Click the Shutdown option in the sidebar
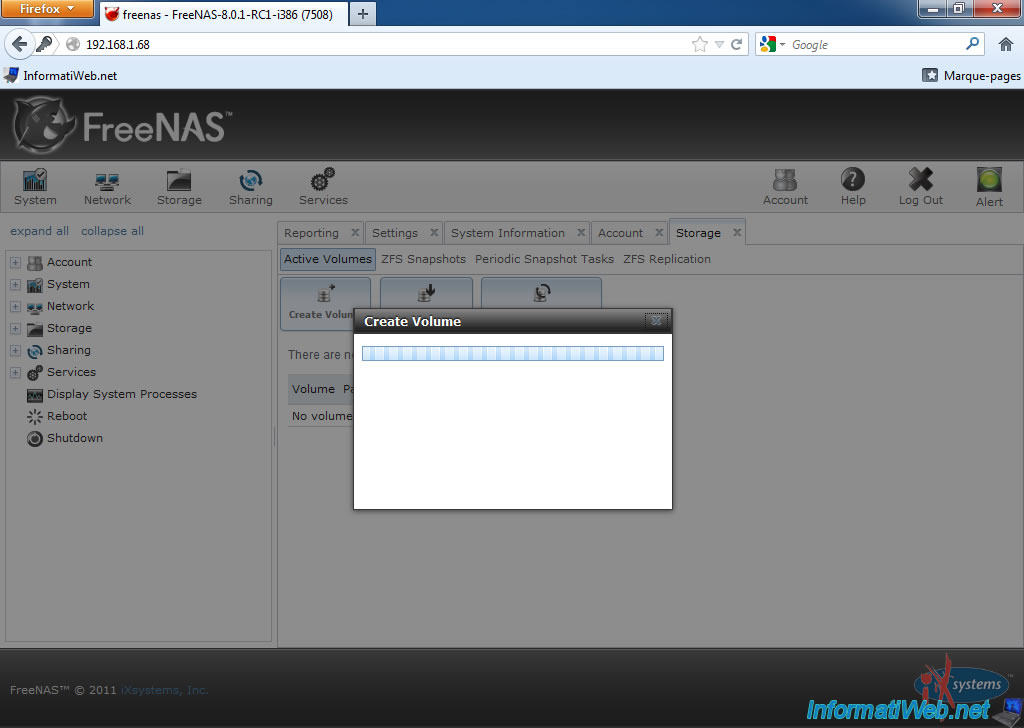 [72, 438]
